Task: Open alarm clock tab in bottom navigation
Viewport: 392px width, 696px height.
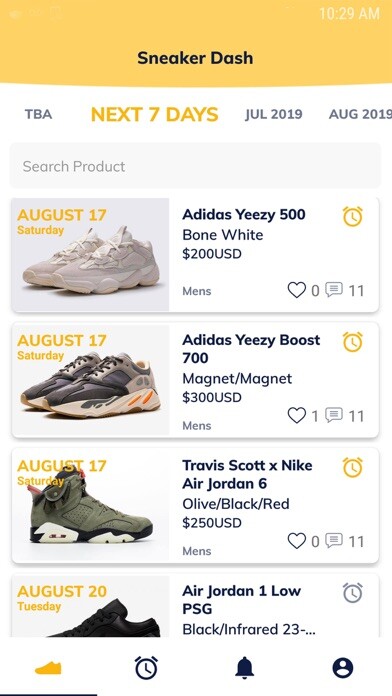Action: pos(147,668)
